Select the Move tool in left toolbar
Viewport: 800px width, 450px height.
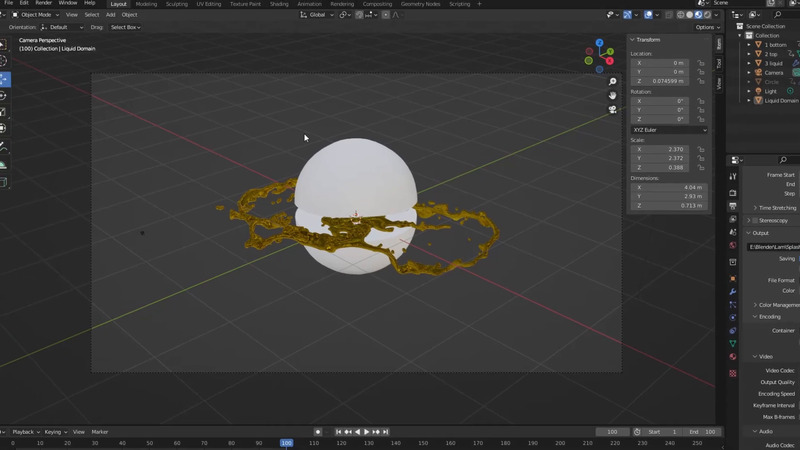point(3,79)
